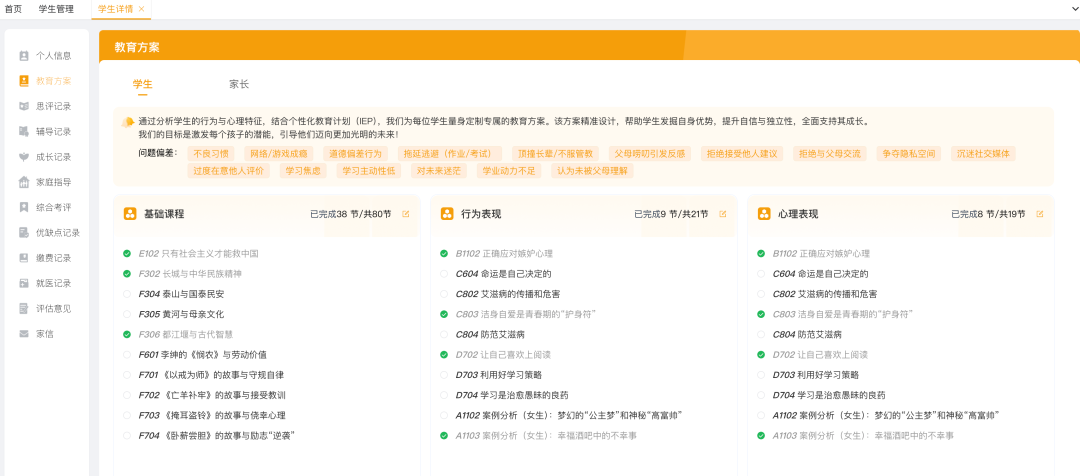Click the 认为未被父母理解 tag
The width and height of the screenshot is (1080, 476).
click(592, 171)
